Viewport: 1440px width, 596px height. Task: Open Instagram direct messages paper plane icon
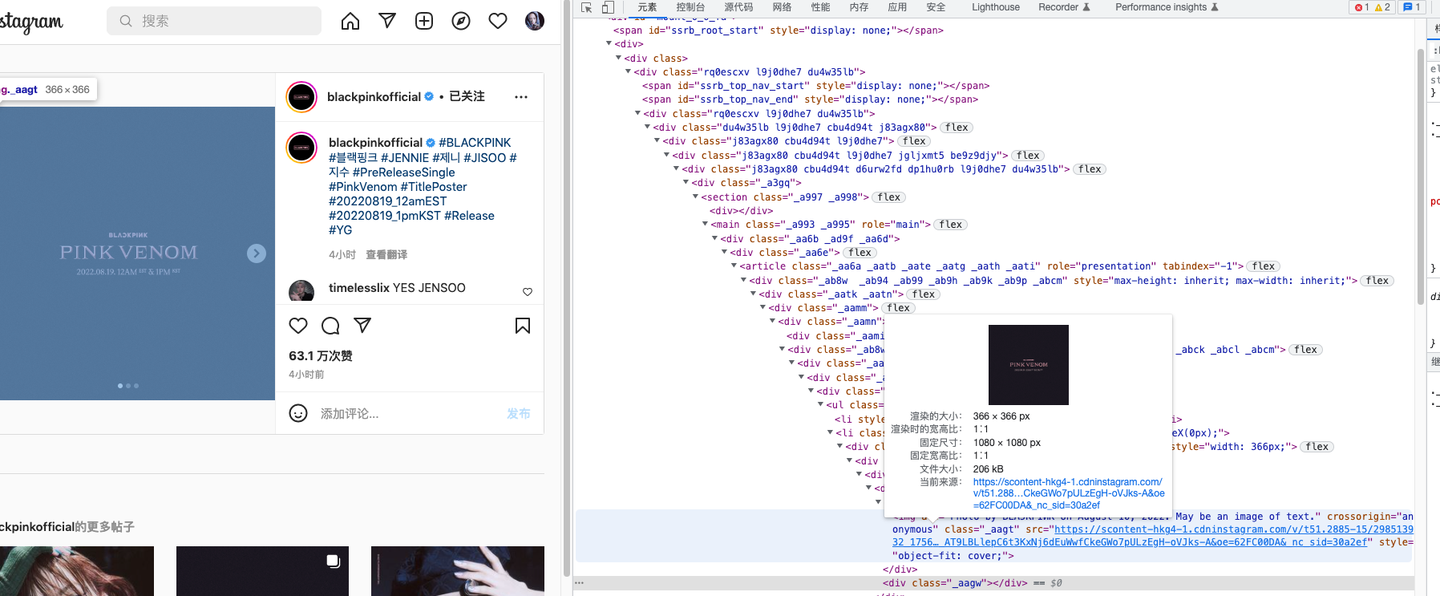click(387, 21)
